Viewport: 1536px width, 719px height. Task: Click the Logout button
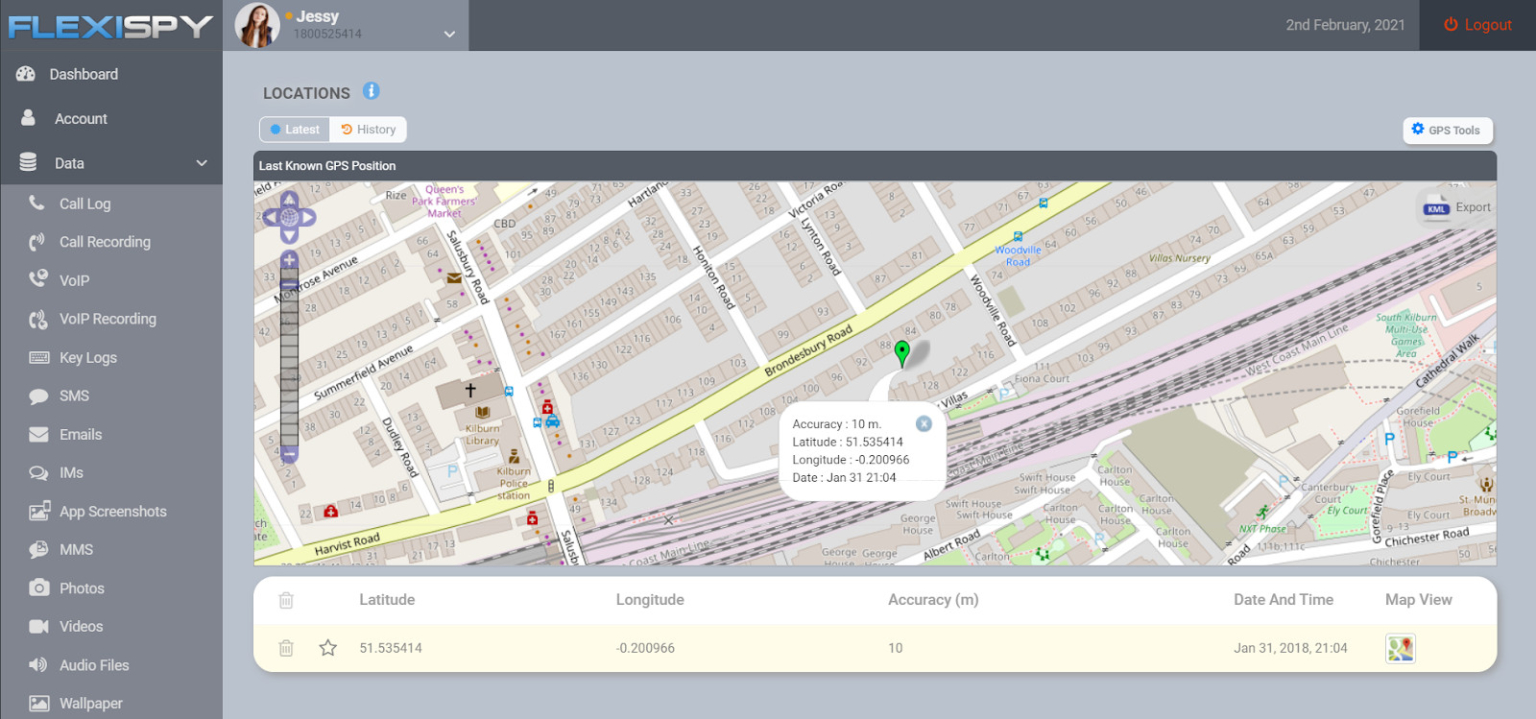(1477, 25)
